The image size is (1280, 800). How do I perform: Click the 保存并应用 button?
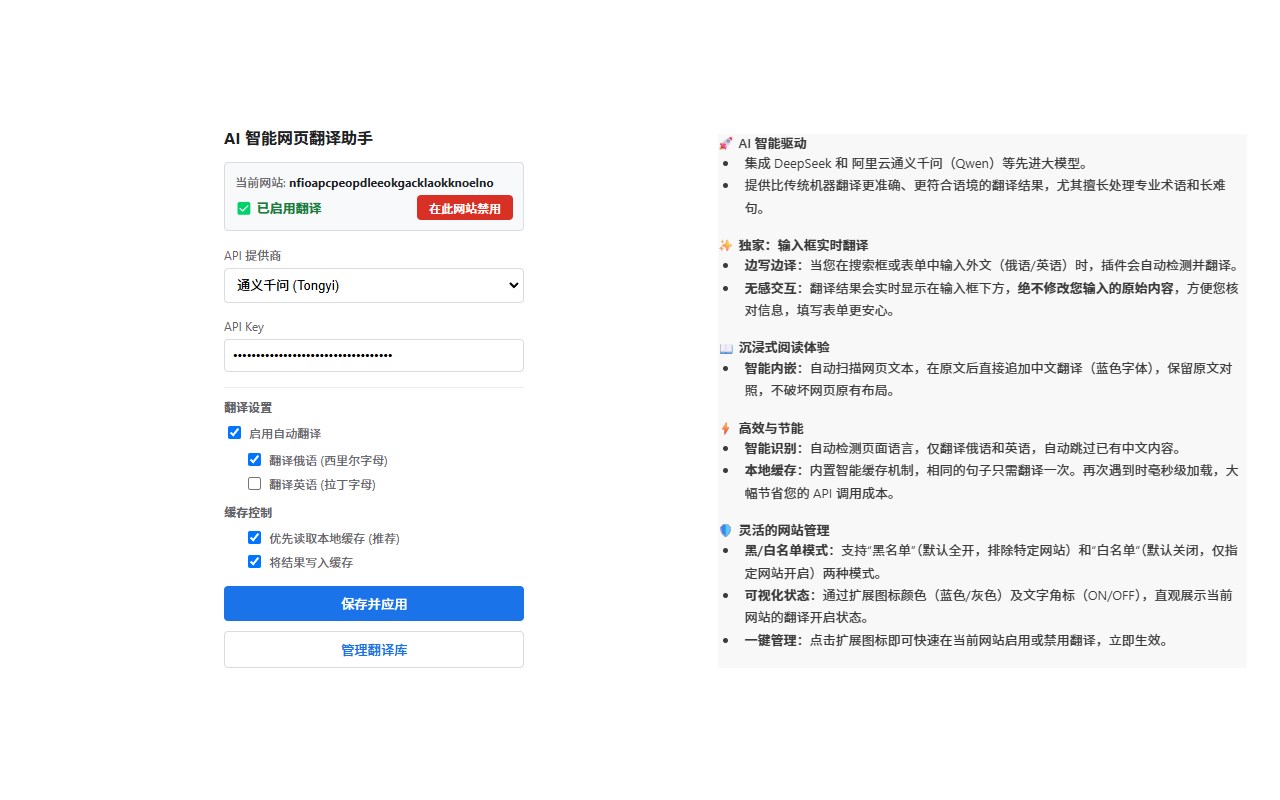click(374, 604)
